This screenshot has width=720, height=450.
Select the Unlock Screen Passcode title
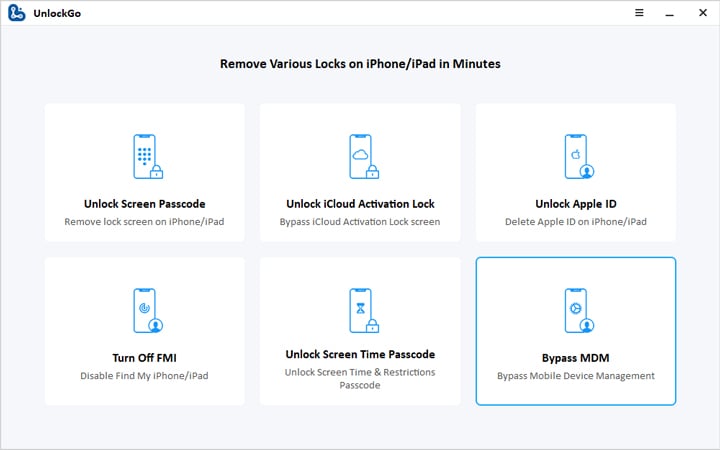[145, 204]
